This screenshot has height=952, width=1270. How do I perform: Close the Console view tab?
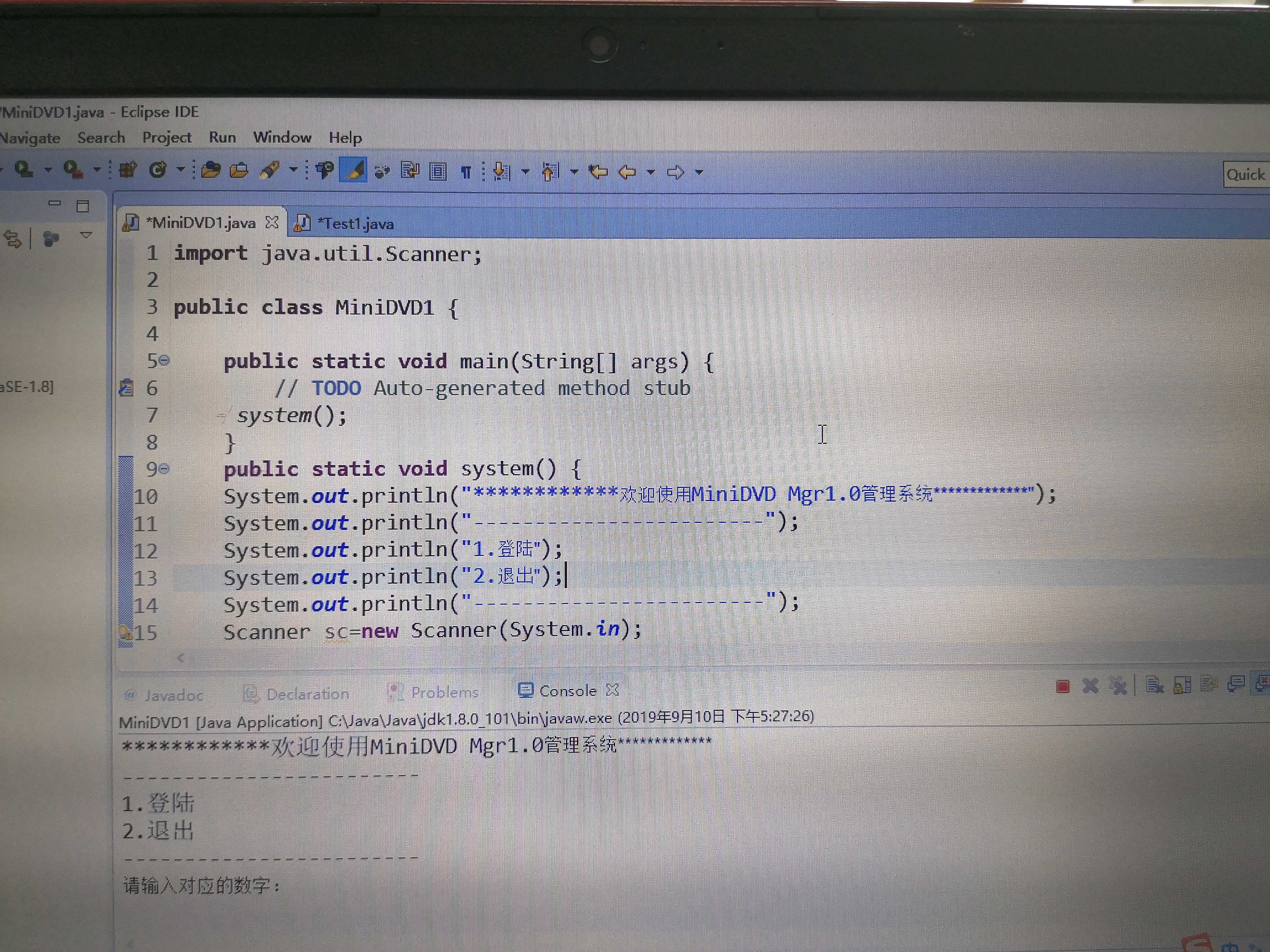(612, 690)
